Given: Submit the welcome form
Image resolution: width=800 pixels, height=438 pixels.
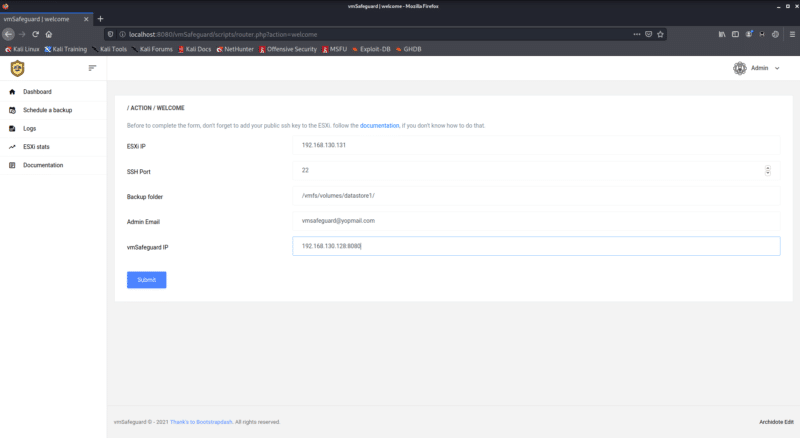Looking at the screenshot, I should (146, 280).
